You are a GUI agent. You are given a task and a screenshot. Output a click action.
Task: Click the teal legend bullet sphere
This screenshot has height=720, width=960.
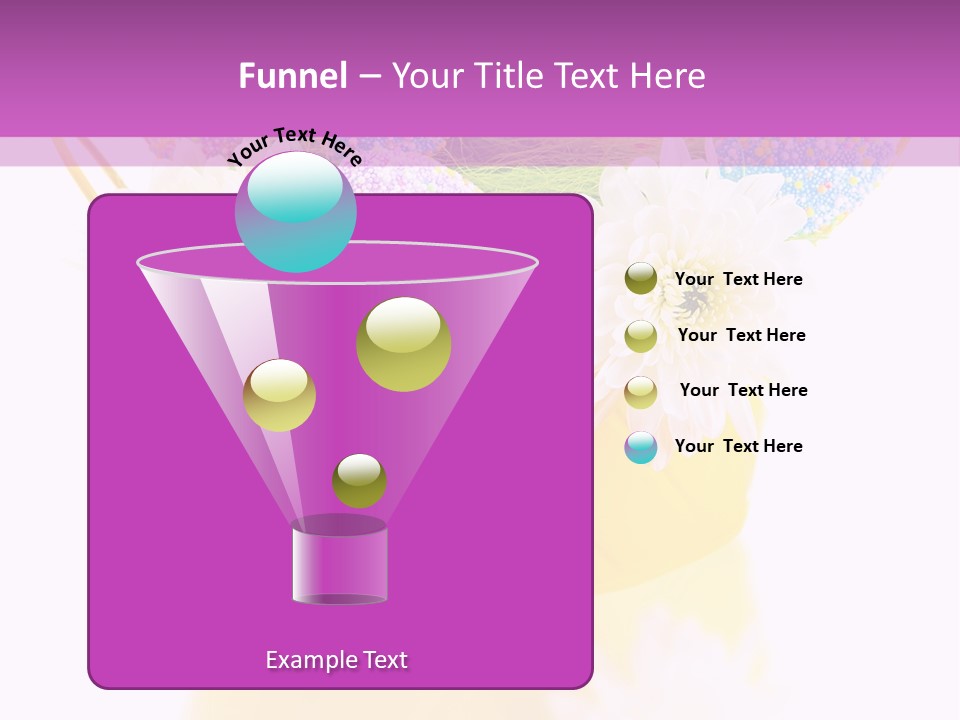641,446
